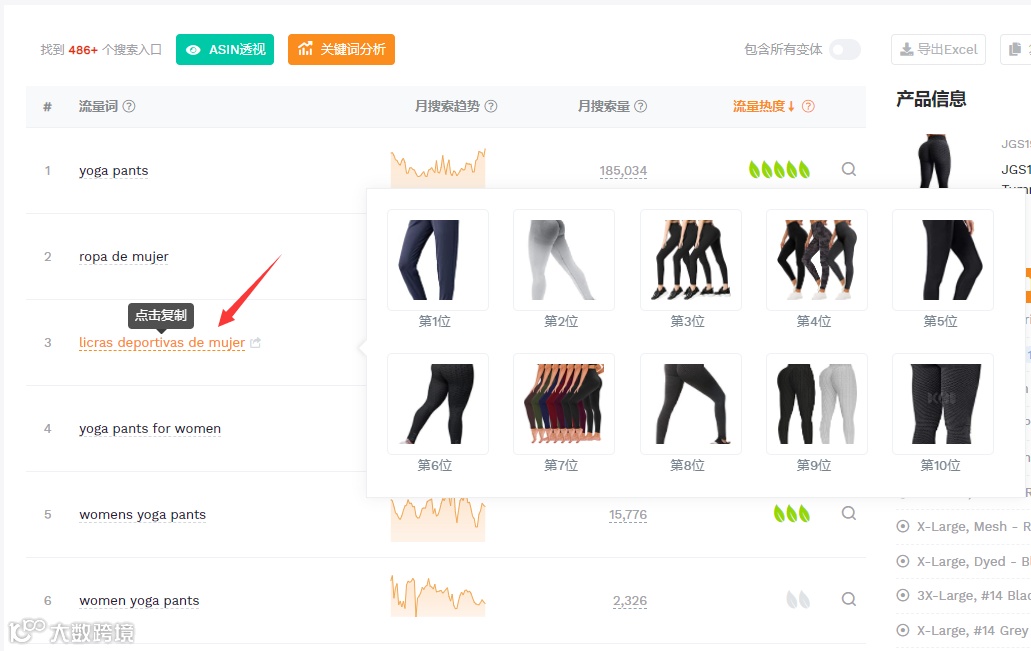The image size is (1031, 651).
Task: Show help for 月搜索量 column
Action: tap(640, 106)
